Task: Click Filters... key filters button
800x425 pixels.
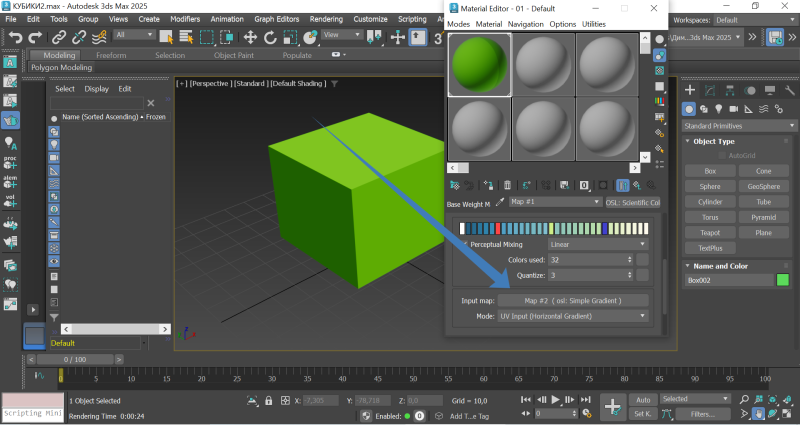Action: (703, 414)
